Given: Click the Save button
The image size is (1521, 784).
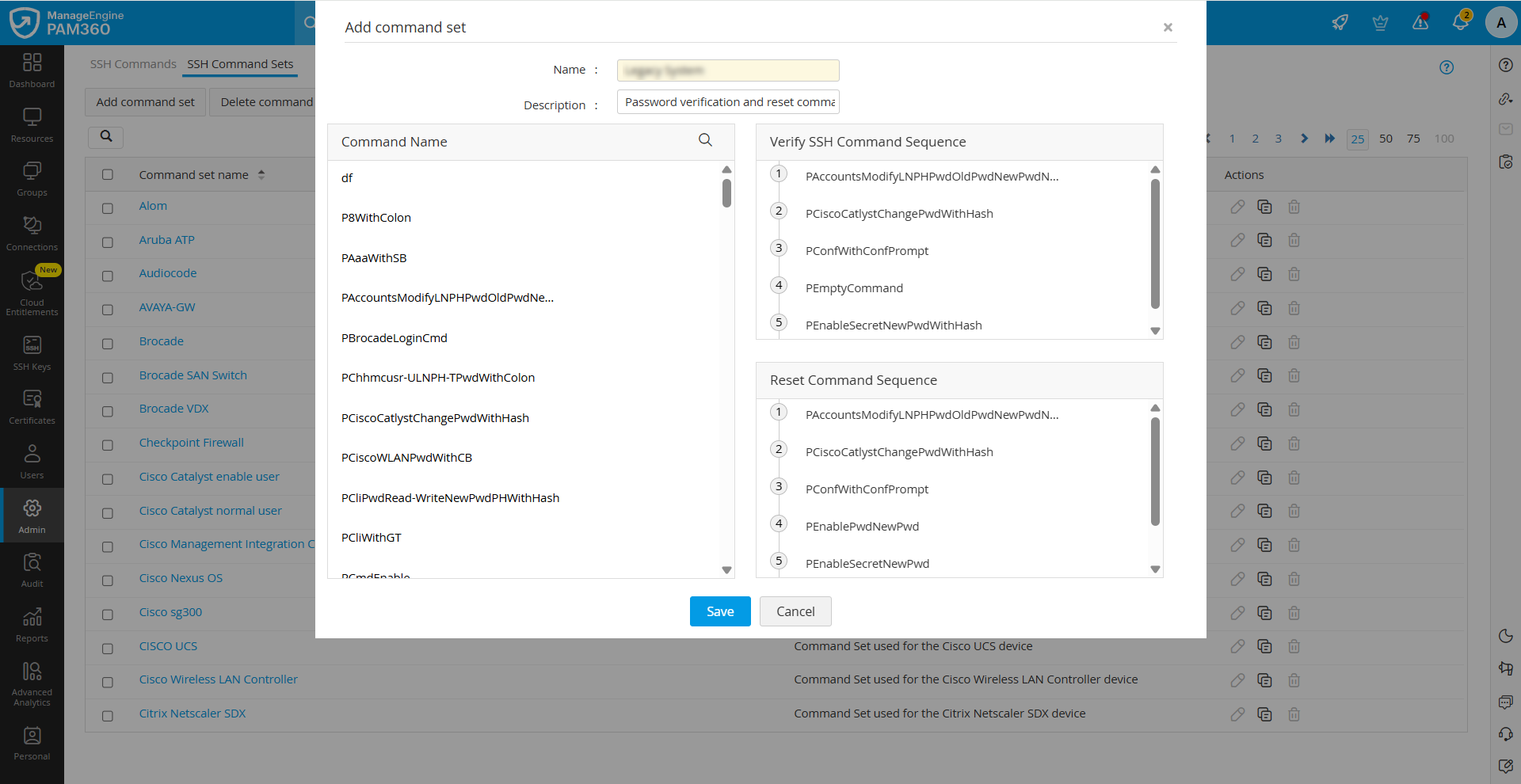Looking at the screenshot, I should 719,611.
